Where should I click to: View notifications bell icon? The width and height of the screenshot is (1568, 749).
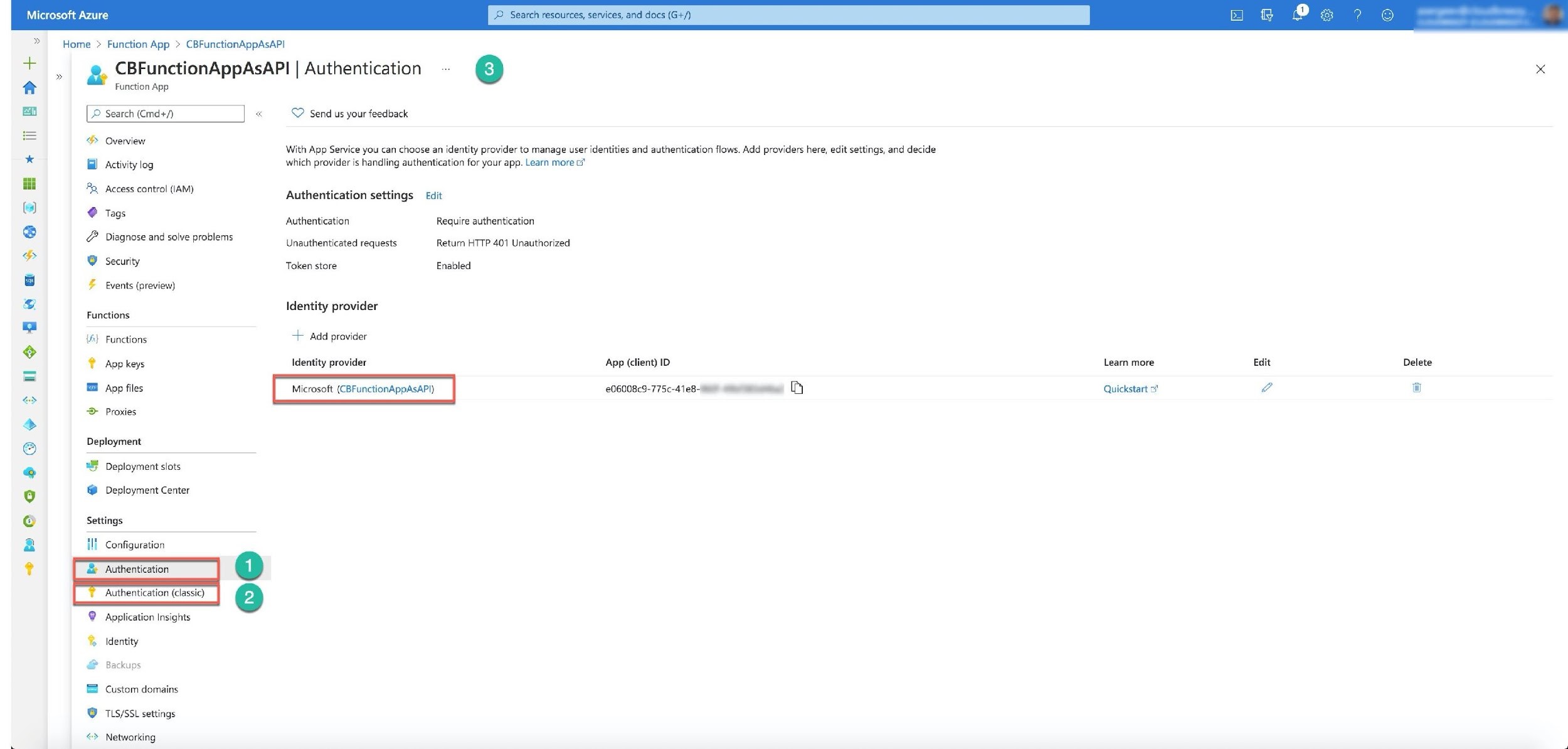click(x=1297, y=15)
